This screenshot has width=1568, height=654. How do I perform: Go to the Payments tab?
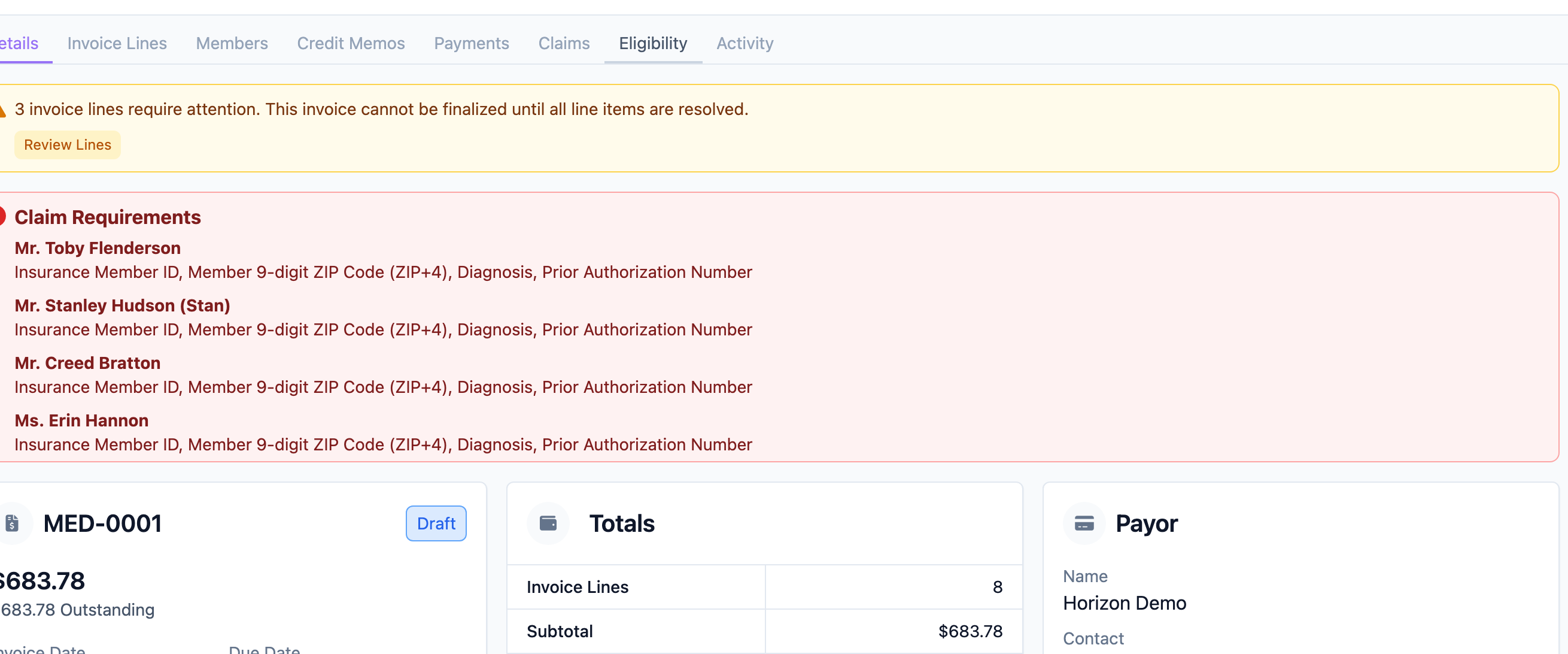coord(471,43)
